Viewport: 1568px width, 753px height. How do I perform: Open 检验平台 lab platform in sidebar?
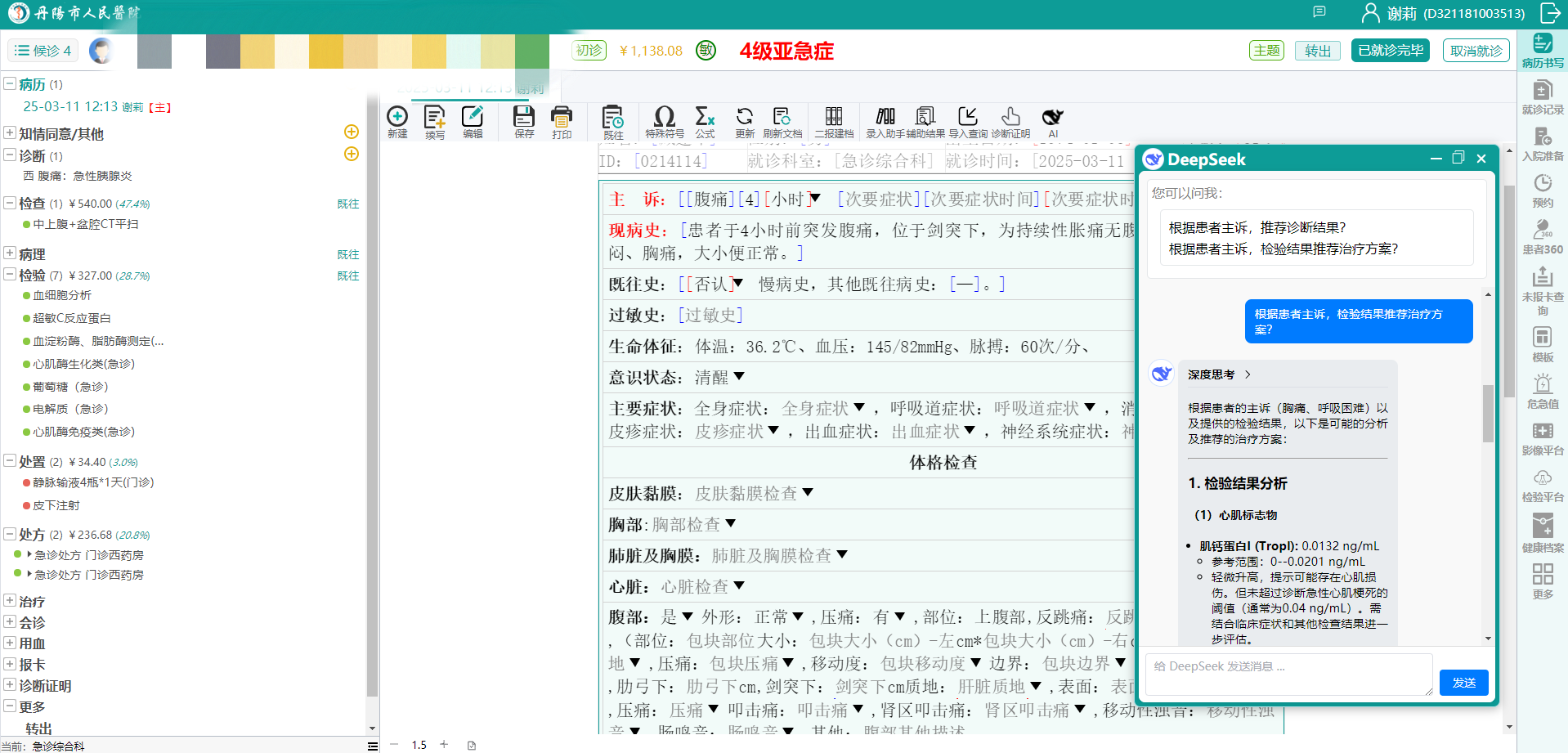tap(1543, 486)
